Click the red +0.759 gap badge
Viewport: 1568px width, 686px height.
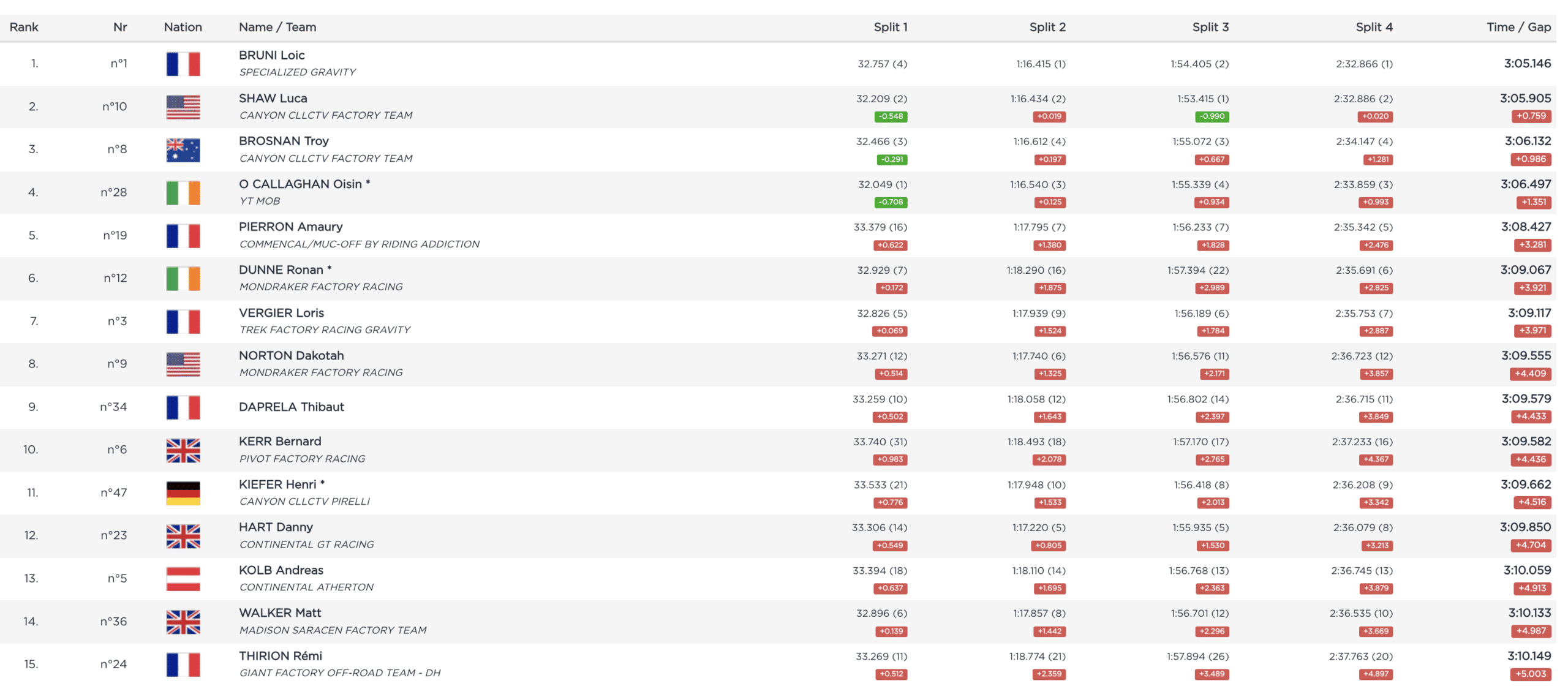(x=1531, y=116)
